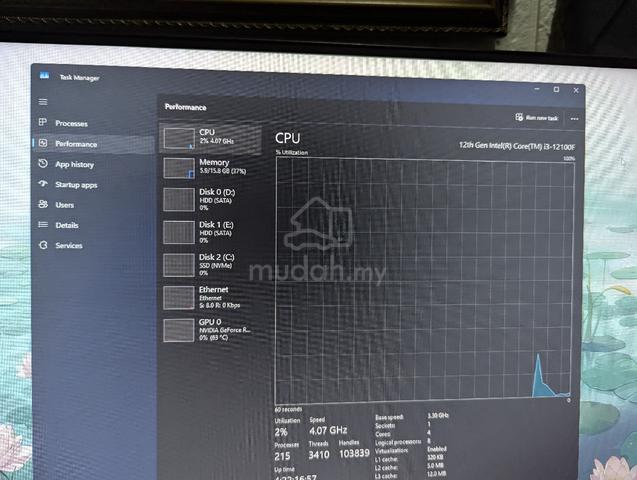
Task: Click the CPU utilization graph area
Action: click(x=424, y=280)
